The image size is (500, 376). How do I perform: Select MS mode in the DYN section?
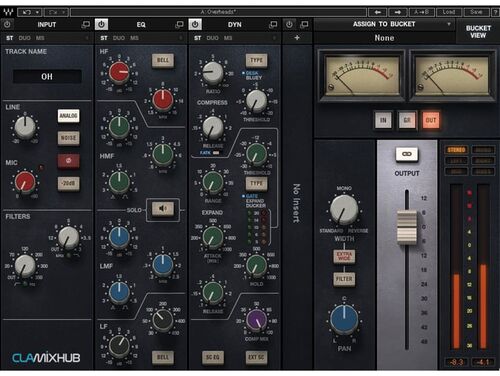coord(228,38)
